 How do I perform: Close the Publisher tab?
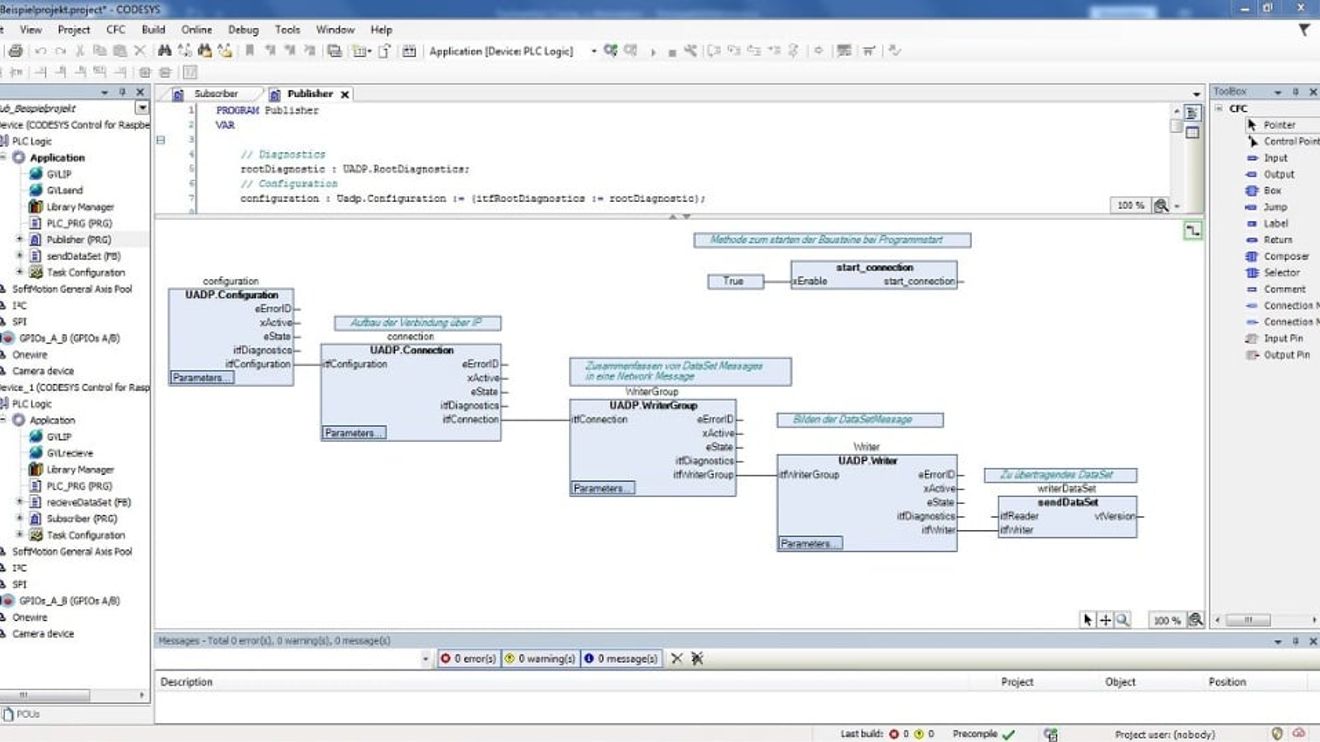[x=345, y=94]
